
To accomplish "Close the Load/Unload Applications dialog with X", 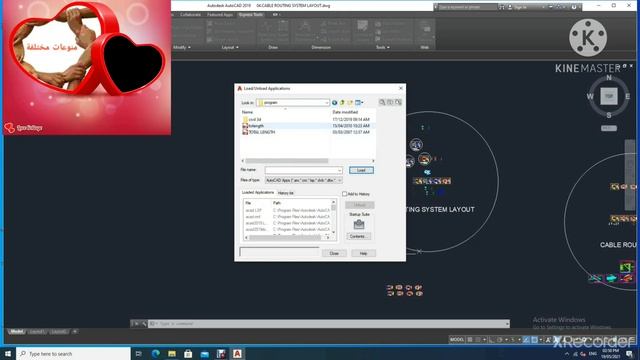I will 400,88.
